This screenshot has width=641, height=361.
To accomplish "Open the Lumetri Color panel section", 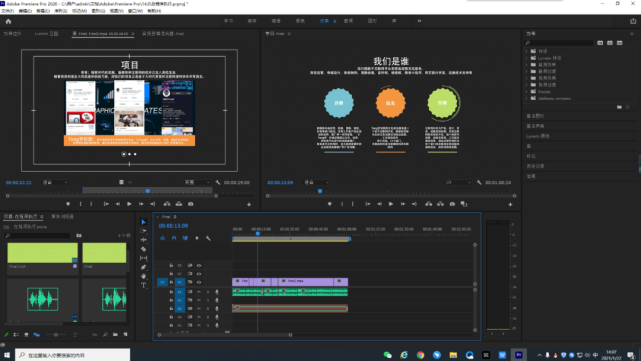I will point(538,136).
